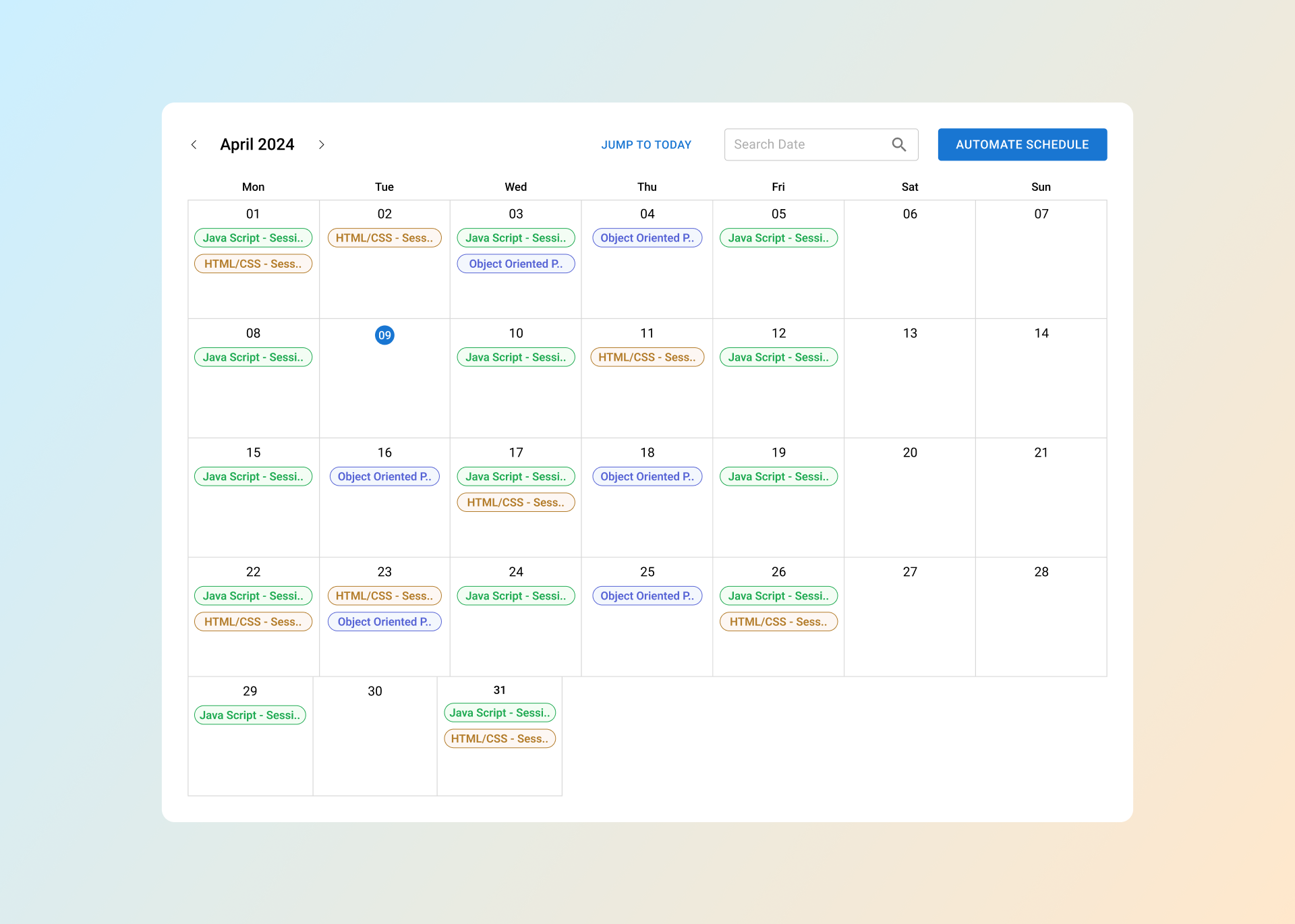Open Object Oriented event on April 18
The width and height of the screenshot is (1295, 924).
[647, 477]
